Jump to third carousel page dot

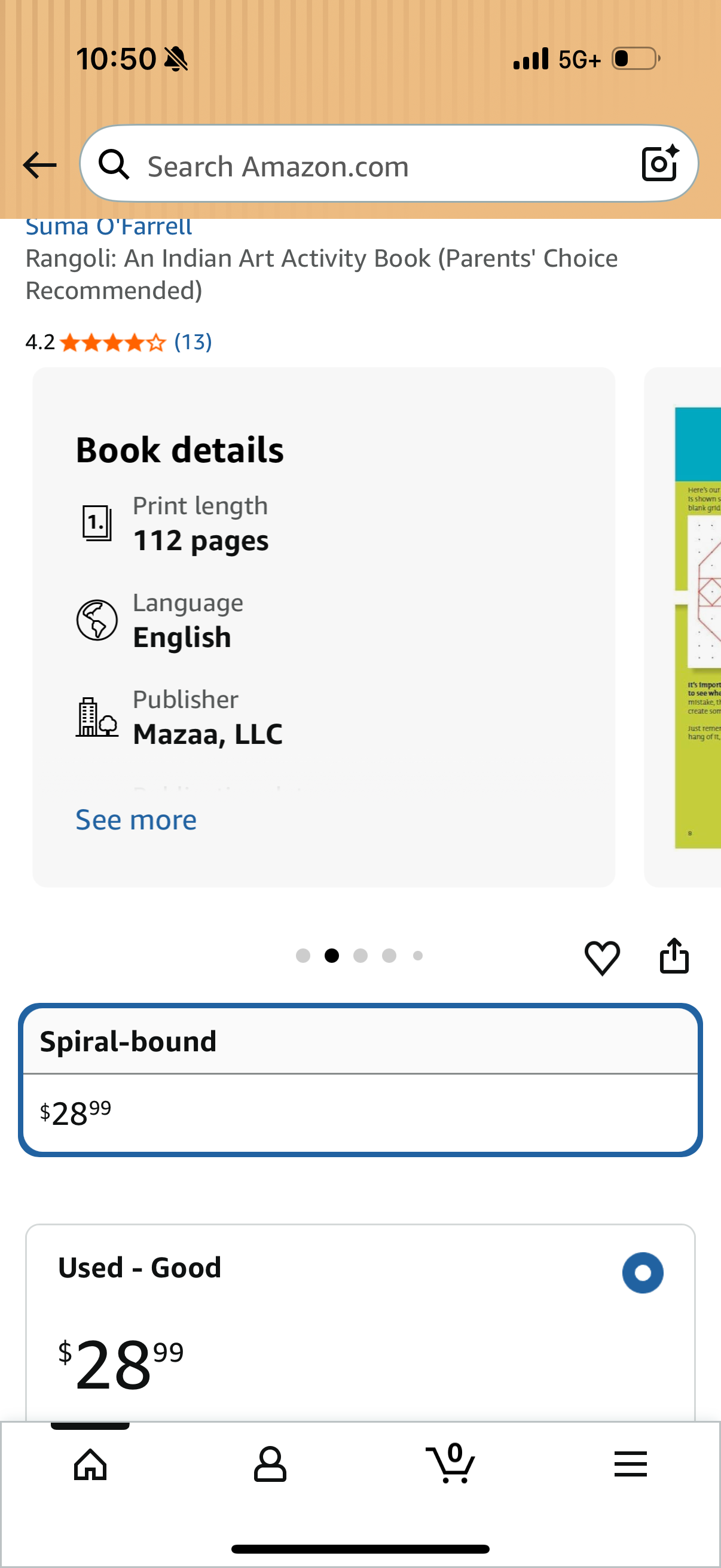pos(360,956)
